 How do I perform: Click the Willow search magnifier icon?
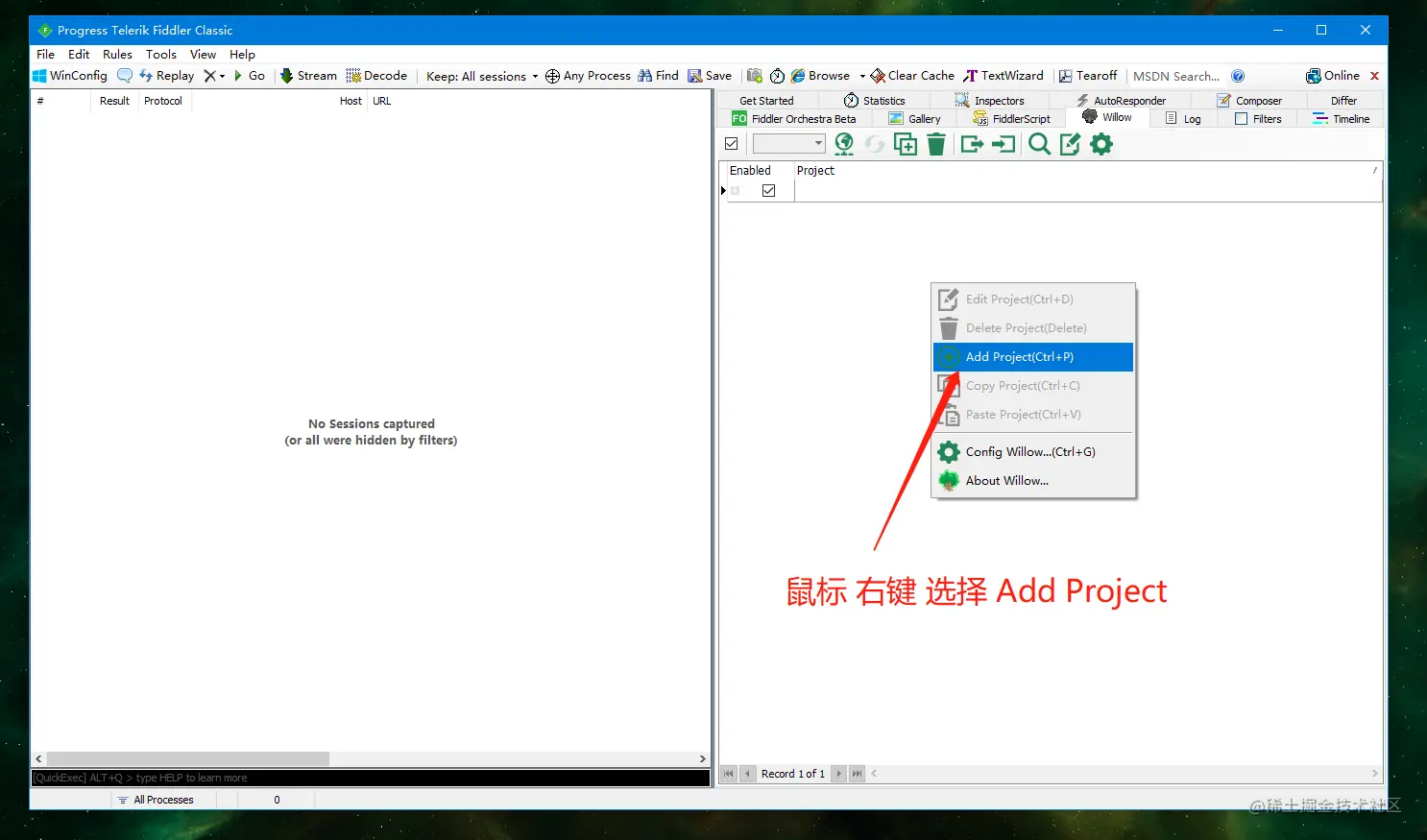point(1039,144)
